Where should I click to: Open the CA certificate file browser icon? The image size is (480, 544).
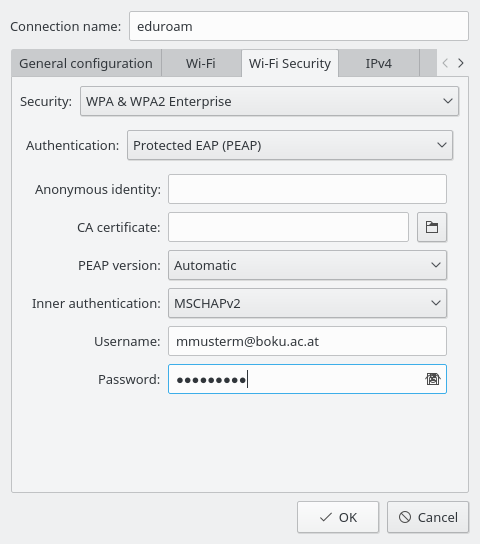click(432, 227)
